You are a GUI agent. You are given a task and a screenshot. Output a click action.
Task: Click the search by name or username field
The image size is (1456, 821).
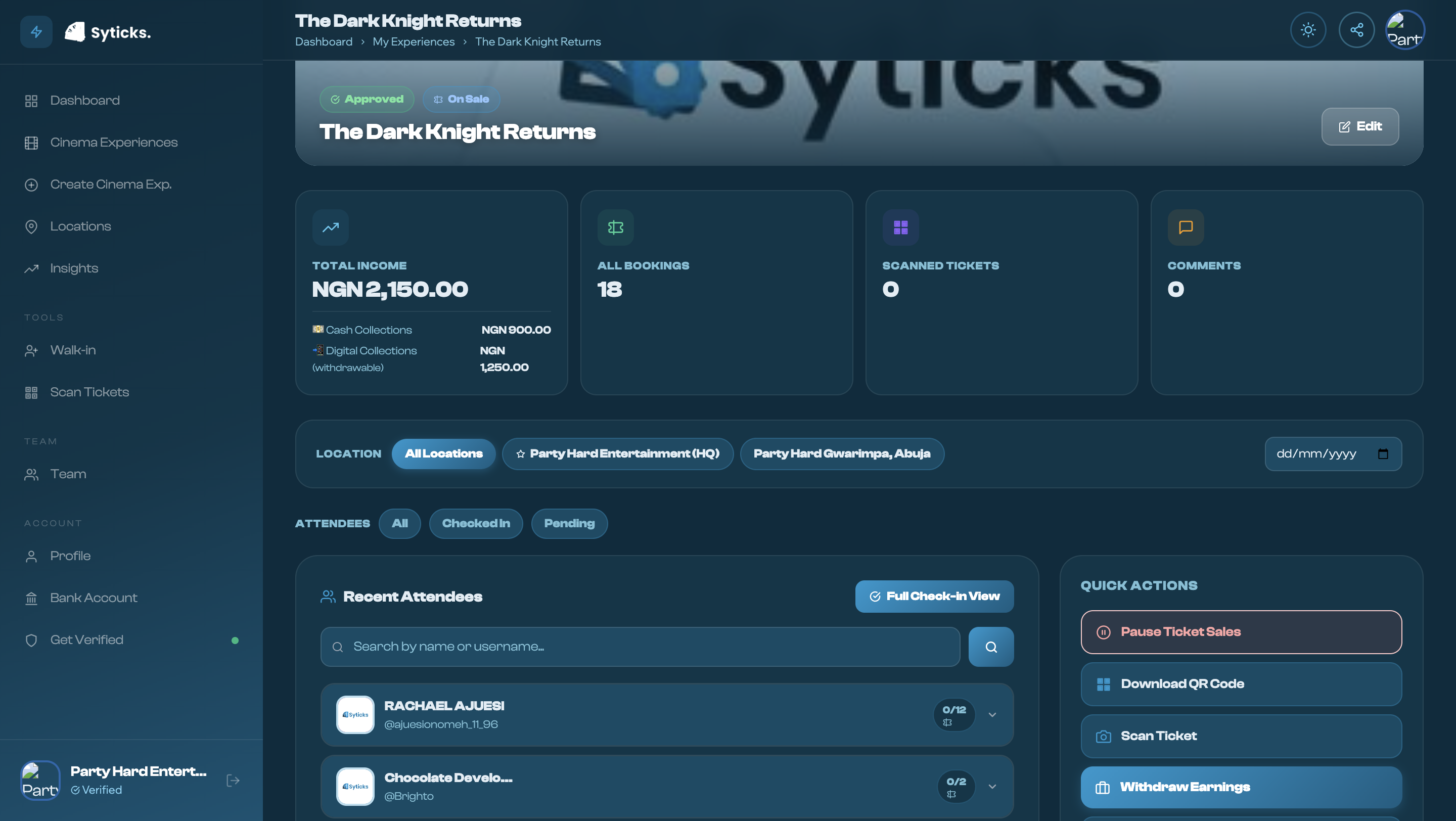(x=640, y=647)
